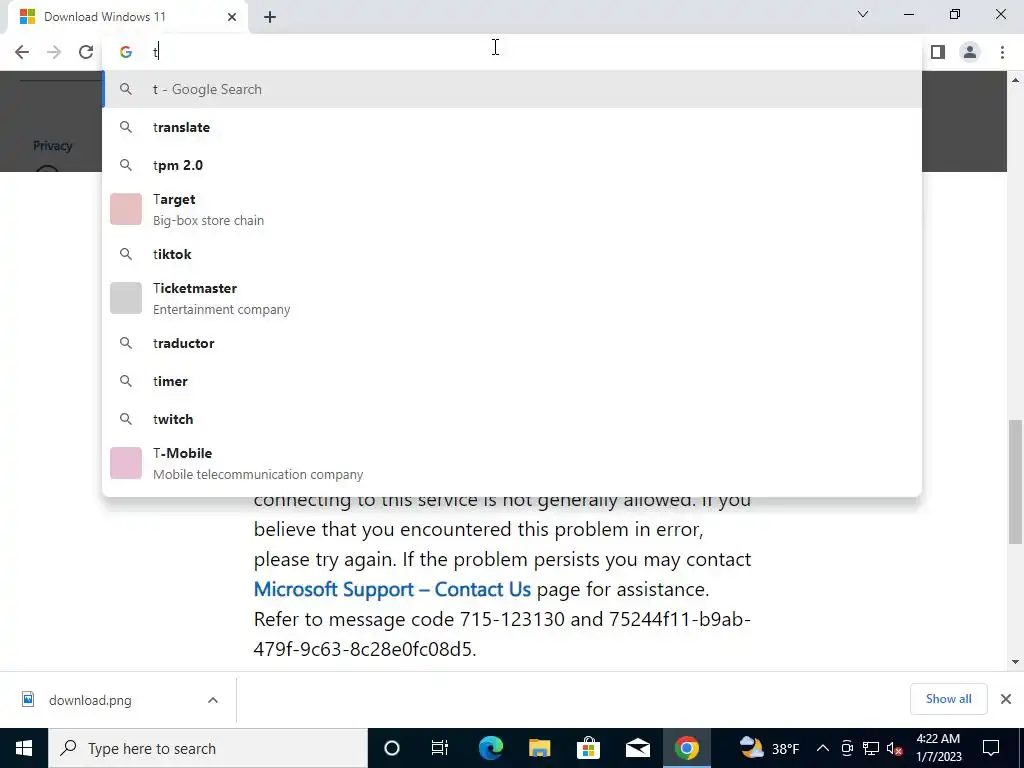Click the Chrome icon on the taskbar
This screenshot has width=1024, height=768.
tap(686, 748)
